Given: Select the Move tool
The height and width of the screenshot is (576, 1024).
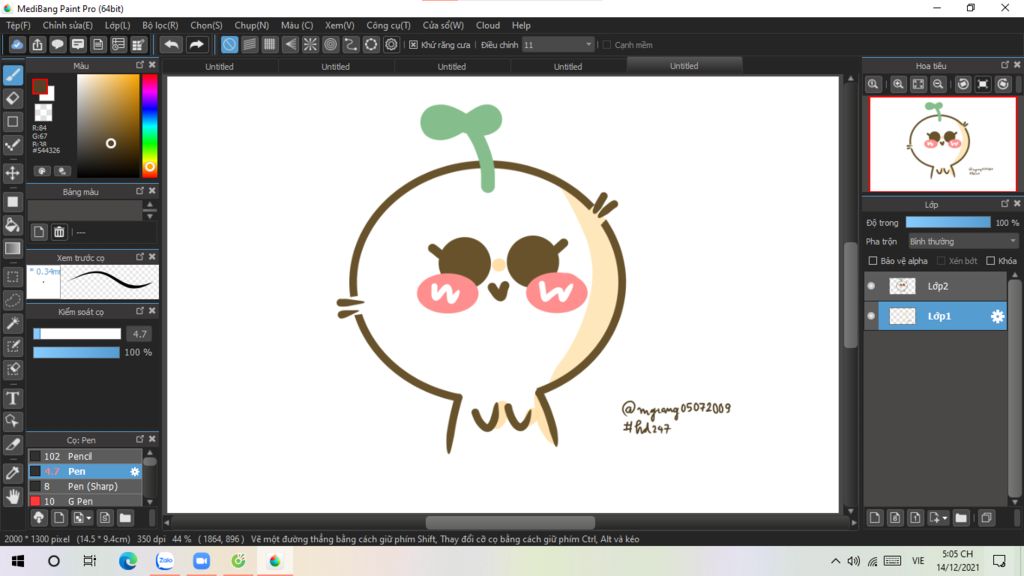Looking at the screenshot, I should coord(13,173).
